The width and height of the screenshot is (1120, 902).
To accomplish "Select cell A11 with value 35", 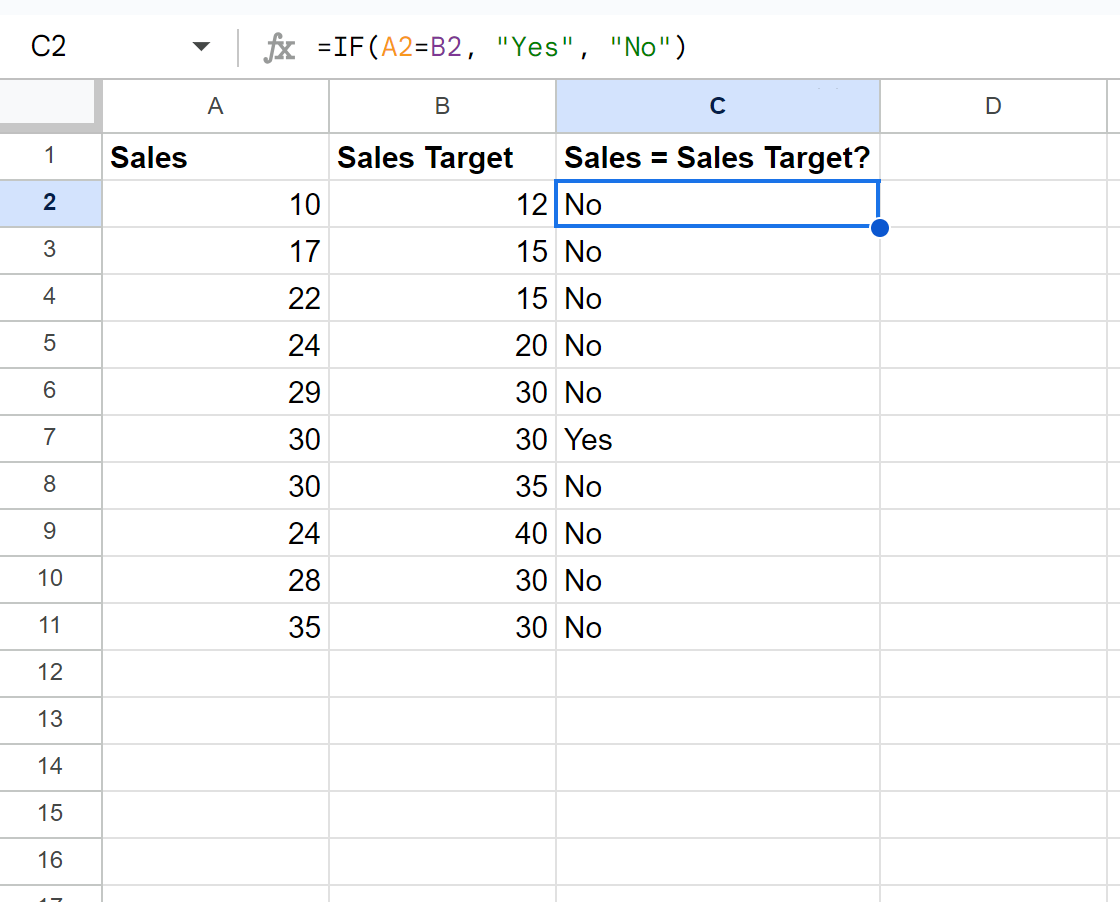I will (x=215, y=627).
